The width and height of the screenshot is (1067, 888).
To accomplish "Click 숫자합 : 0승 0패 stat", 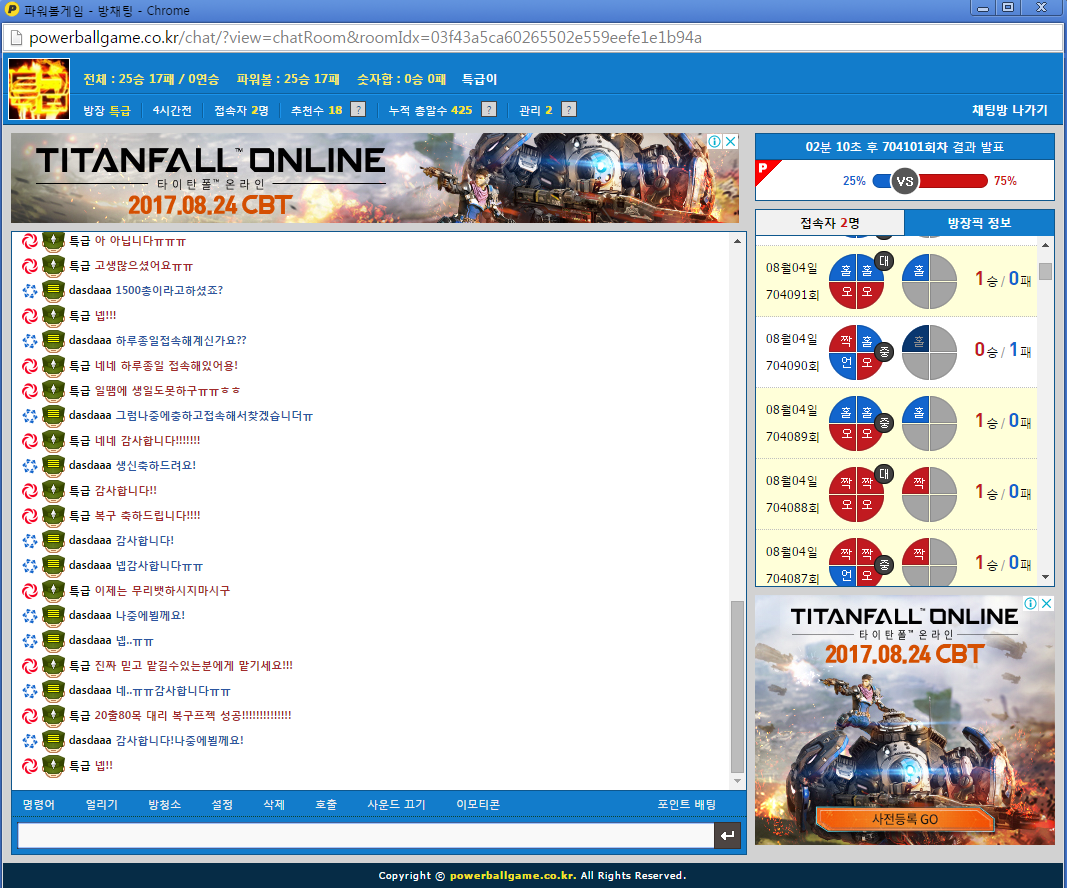I will coord(401,79).
